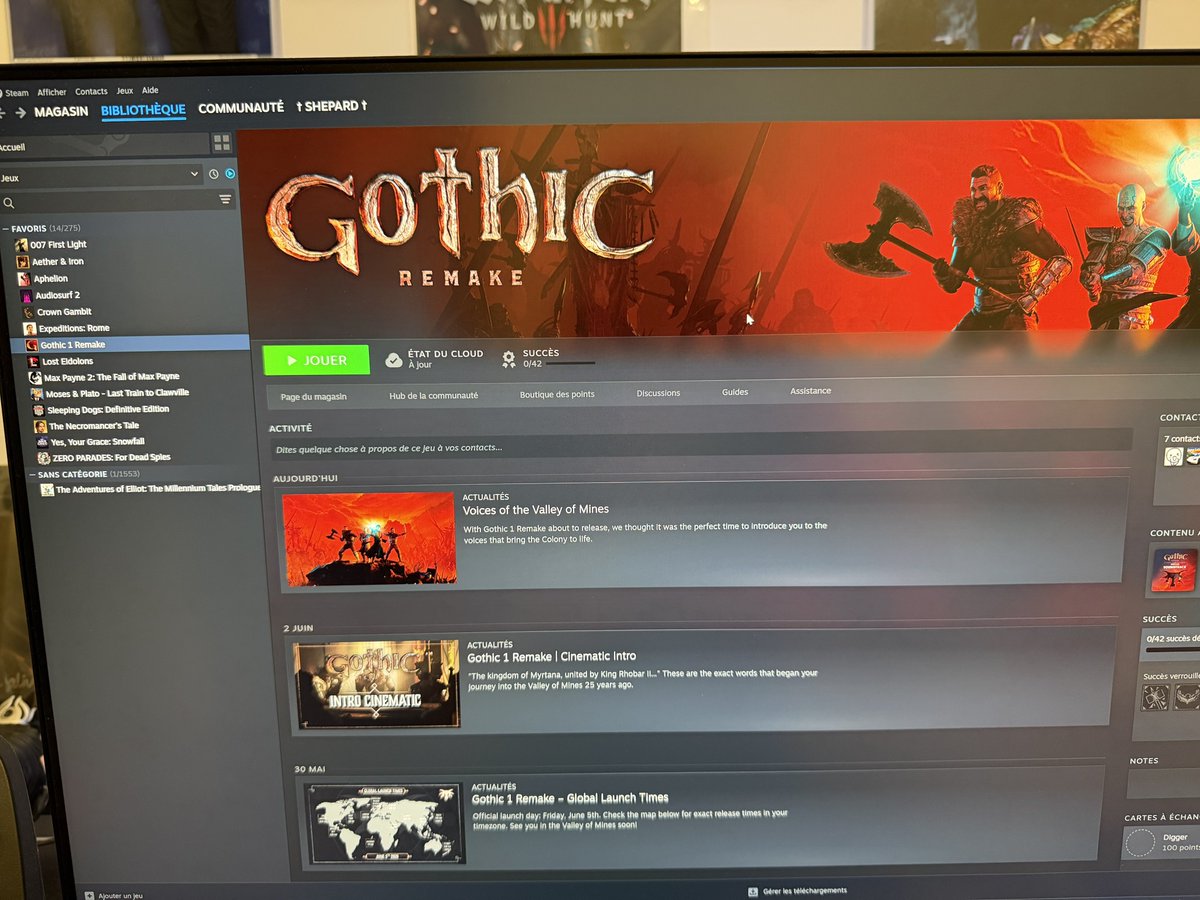Viewport: 1200px width, 900px height.
Task: Click the Yes, Your Grace game icon
Action: pyautogui.click(x=42, y=442)
